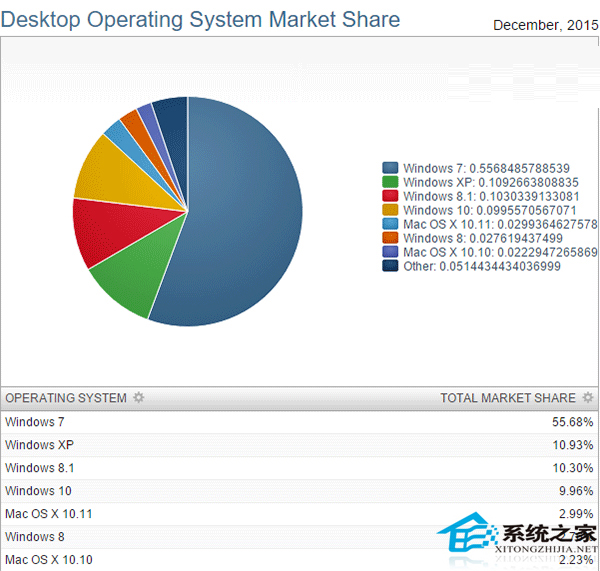This screenshot has height=571, width=600.
Task: Click the 9.96% market share value
Action: [x=576, y=491]
